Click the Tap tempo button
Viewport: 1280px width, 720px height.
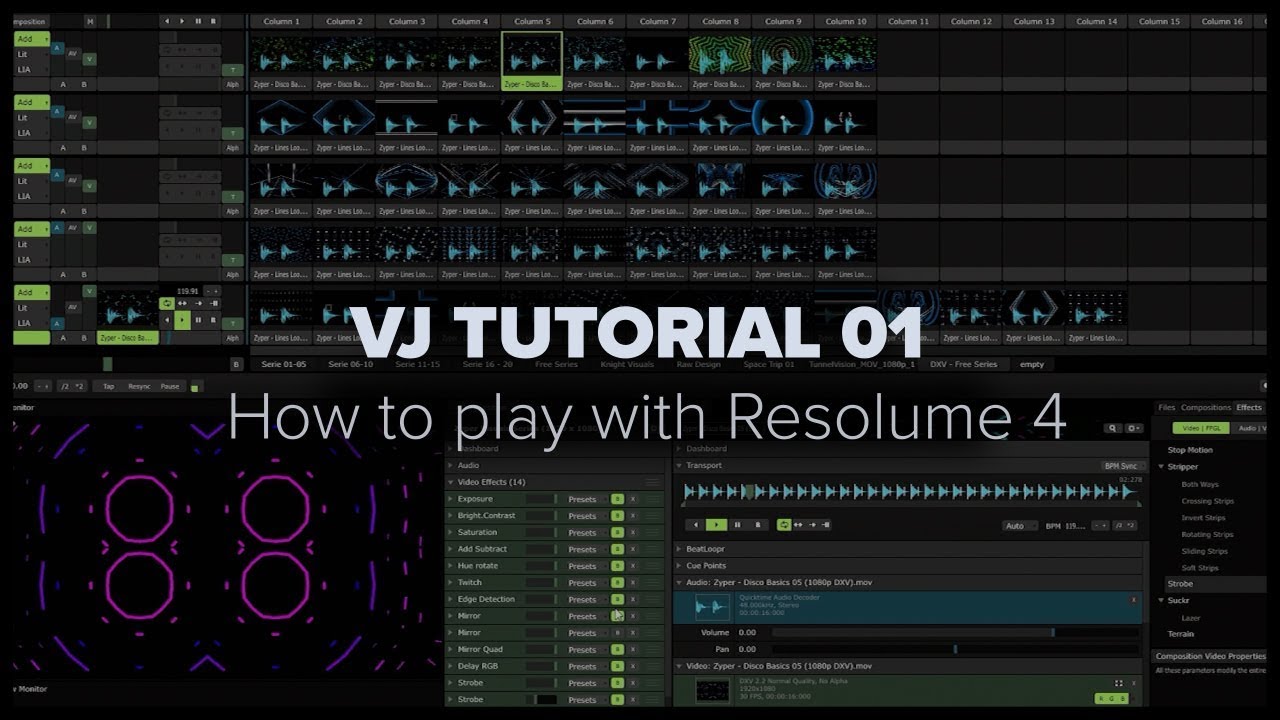click(108, 386)
